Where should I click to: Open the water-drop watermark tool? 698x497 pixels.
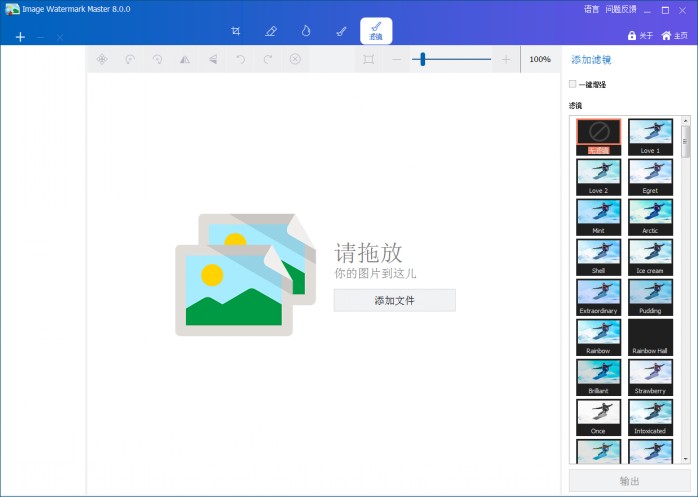click(306, 31)
